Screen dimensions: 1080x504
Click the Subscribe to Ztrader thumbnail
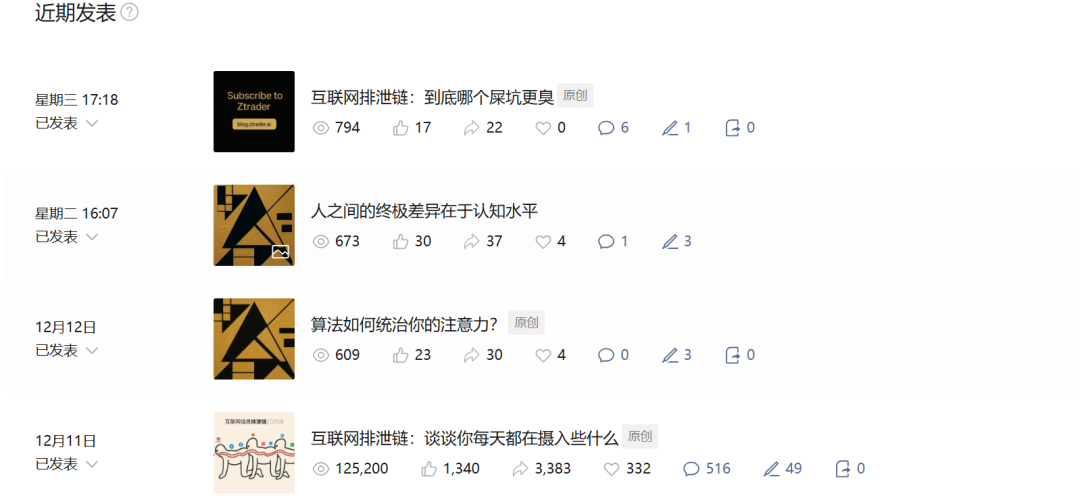click(254, 112)
